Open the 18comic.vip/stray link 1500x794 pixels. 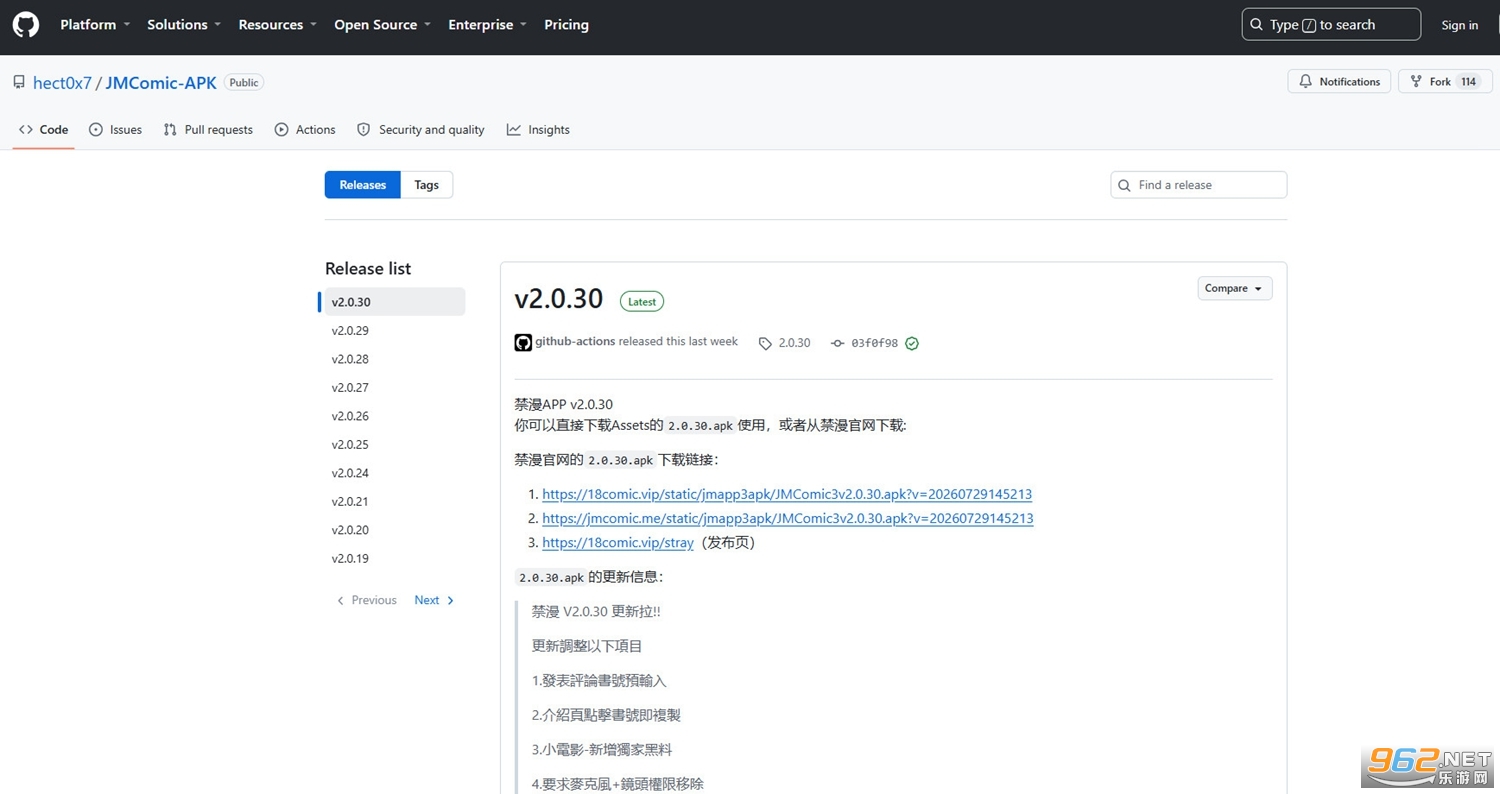tap(618, 543)
